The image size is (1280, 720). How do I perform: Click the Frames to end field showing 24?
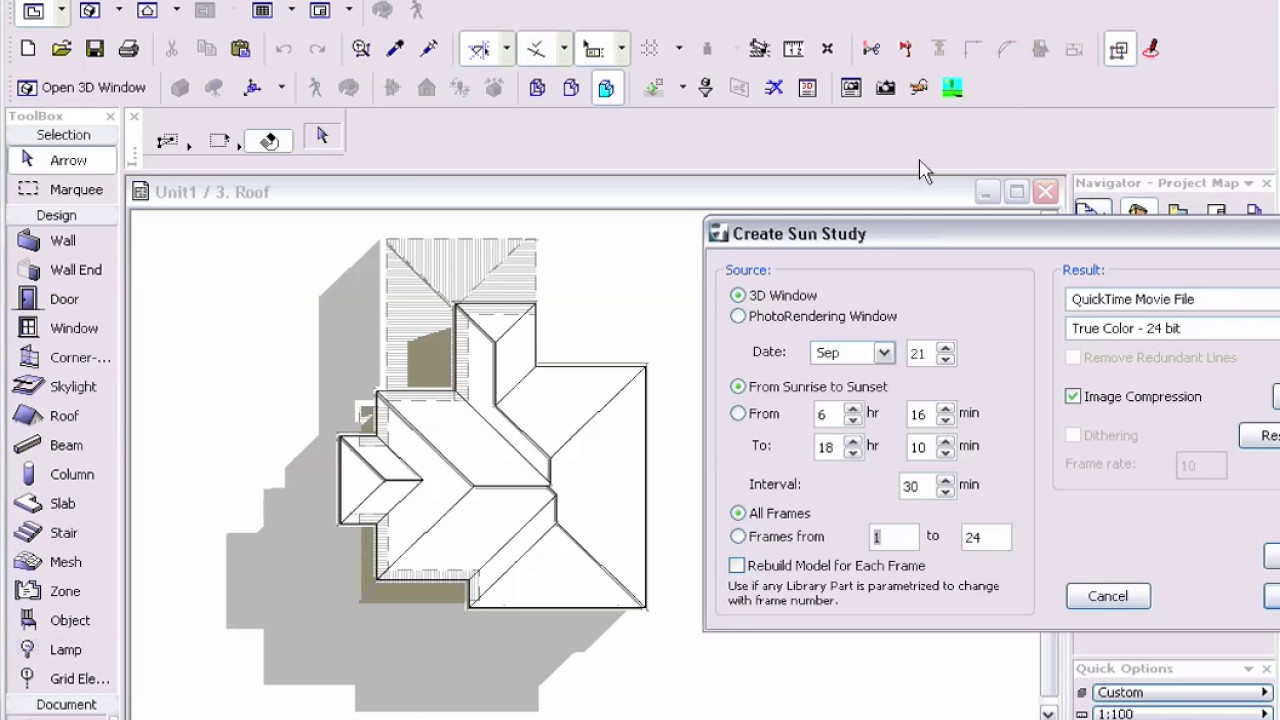(986, 537)
